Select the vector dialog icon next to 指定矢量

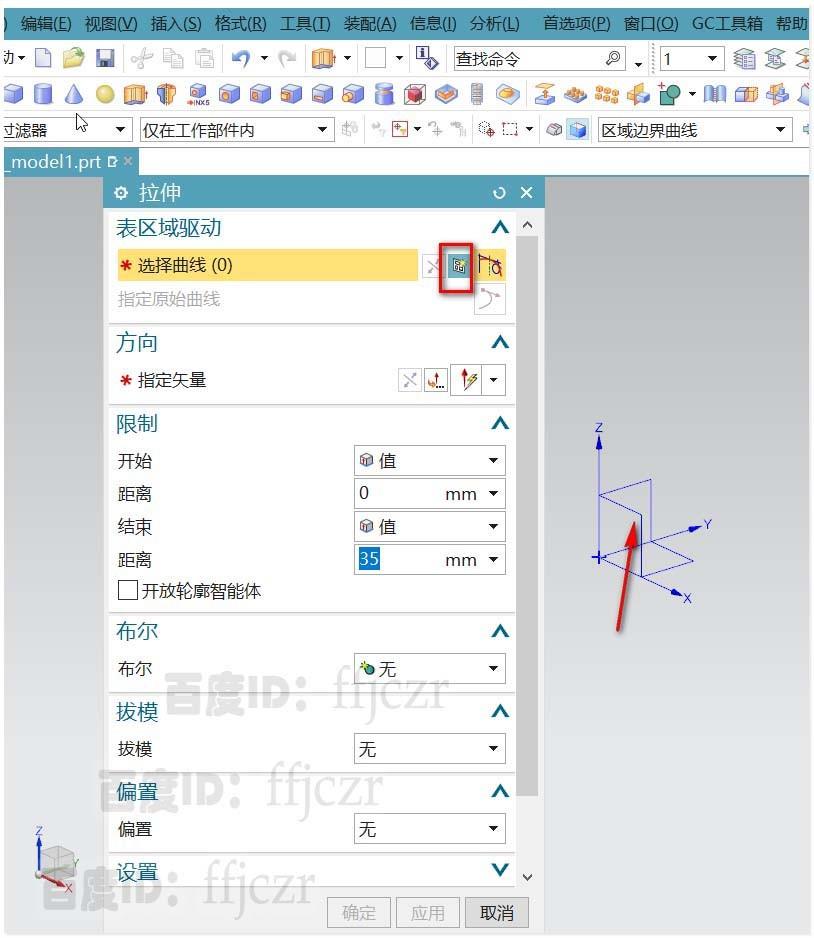click(437, 379)
